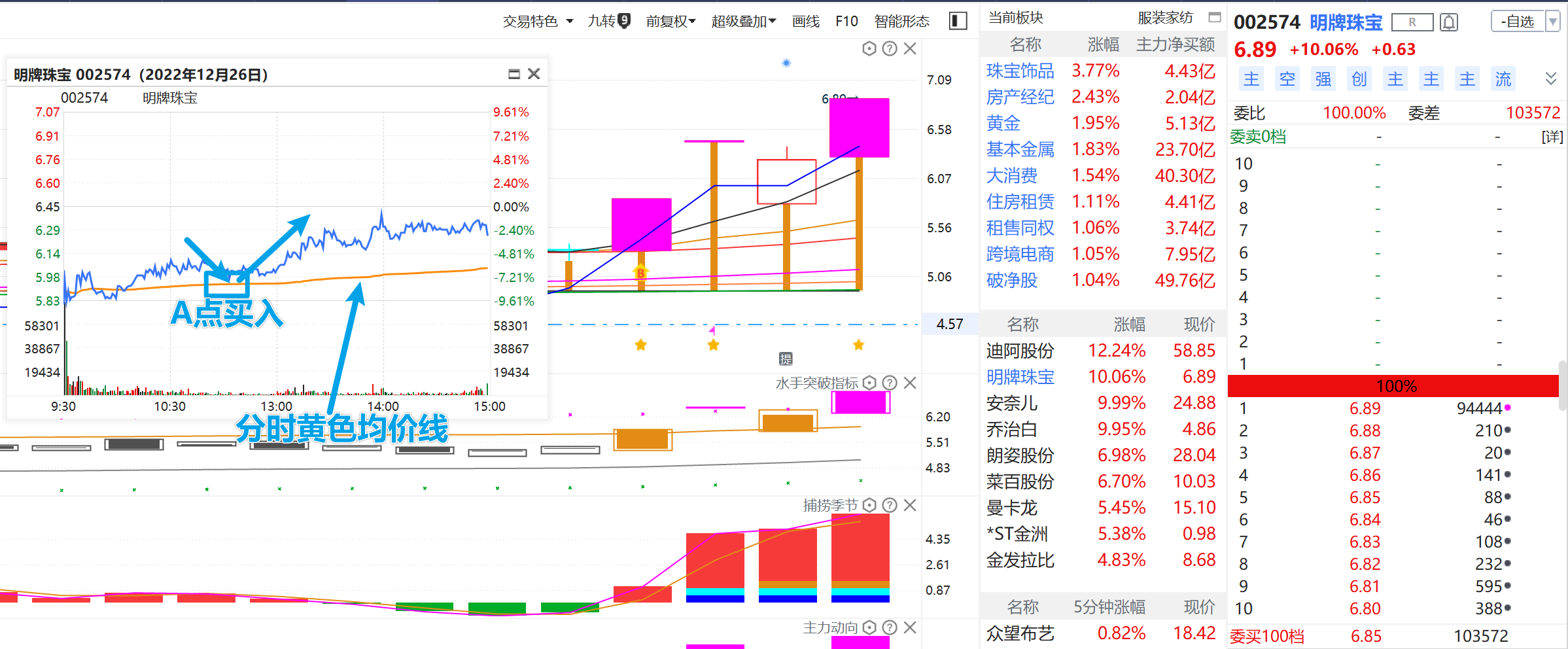Viewport: 1568px width, 649px height.
Task: Click the order book vertical scrollbar
Action: (1563, 386)
